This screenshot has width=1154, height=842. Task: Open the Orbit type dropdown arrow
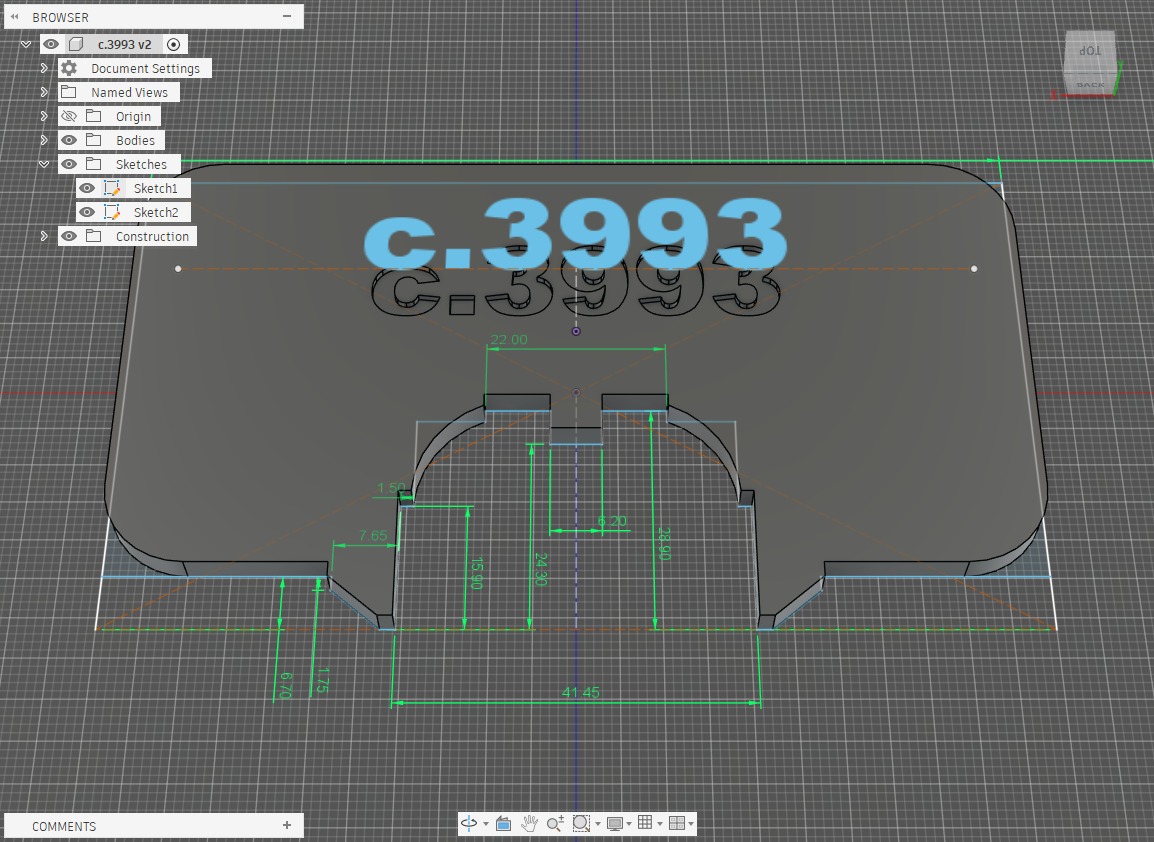(486, 824)
